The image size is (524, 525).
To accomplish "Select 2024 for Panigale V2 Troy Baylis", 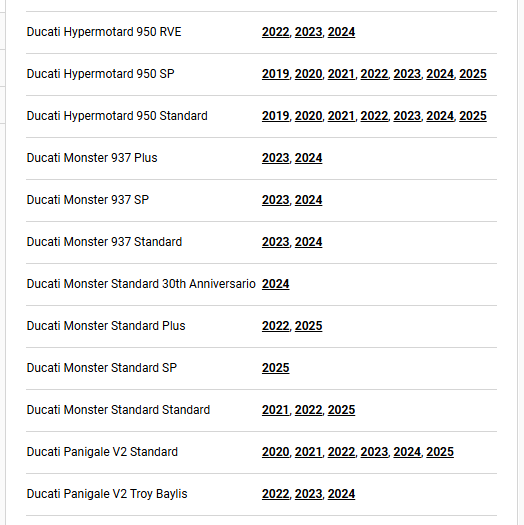I will pos(341,494).
